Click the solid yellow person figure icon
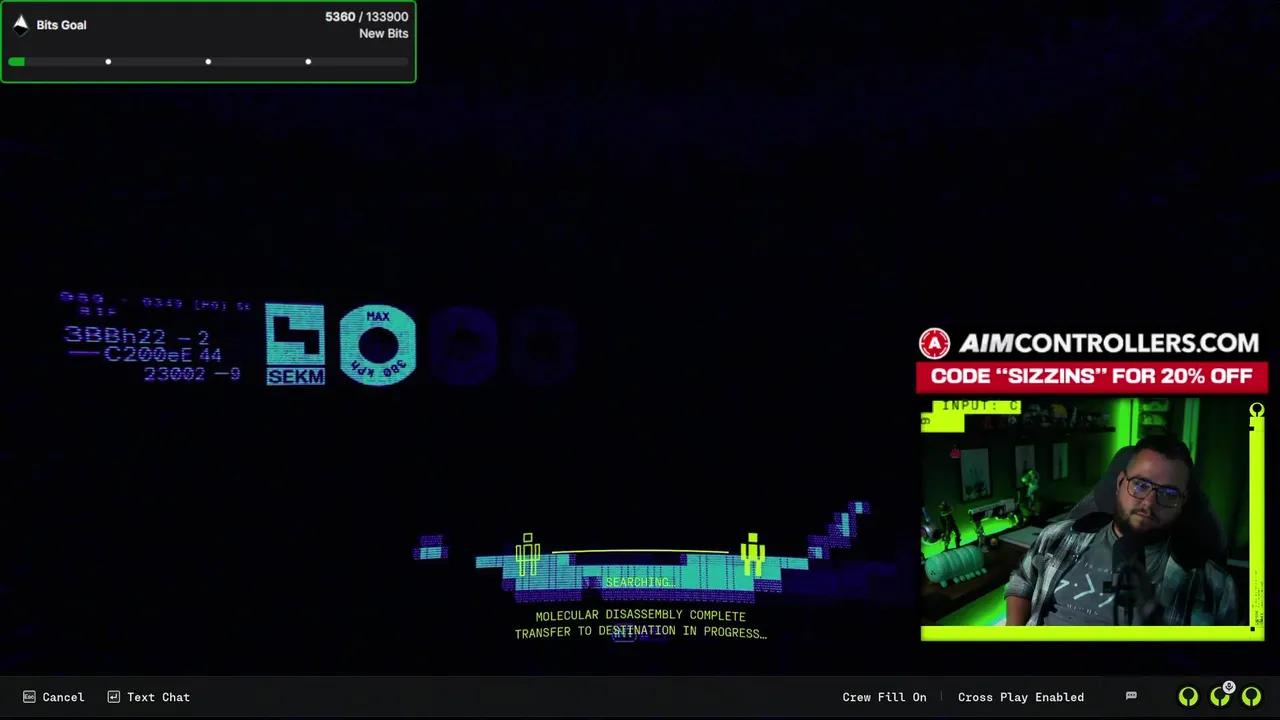The width and height of the screenshot is (1280, 720). (x=752, y=554)
